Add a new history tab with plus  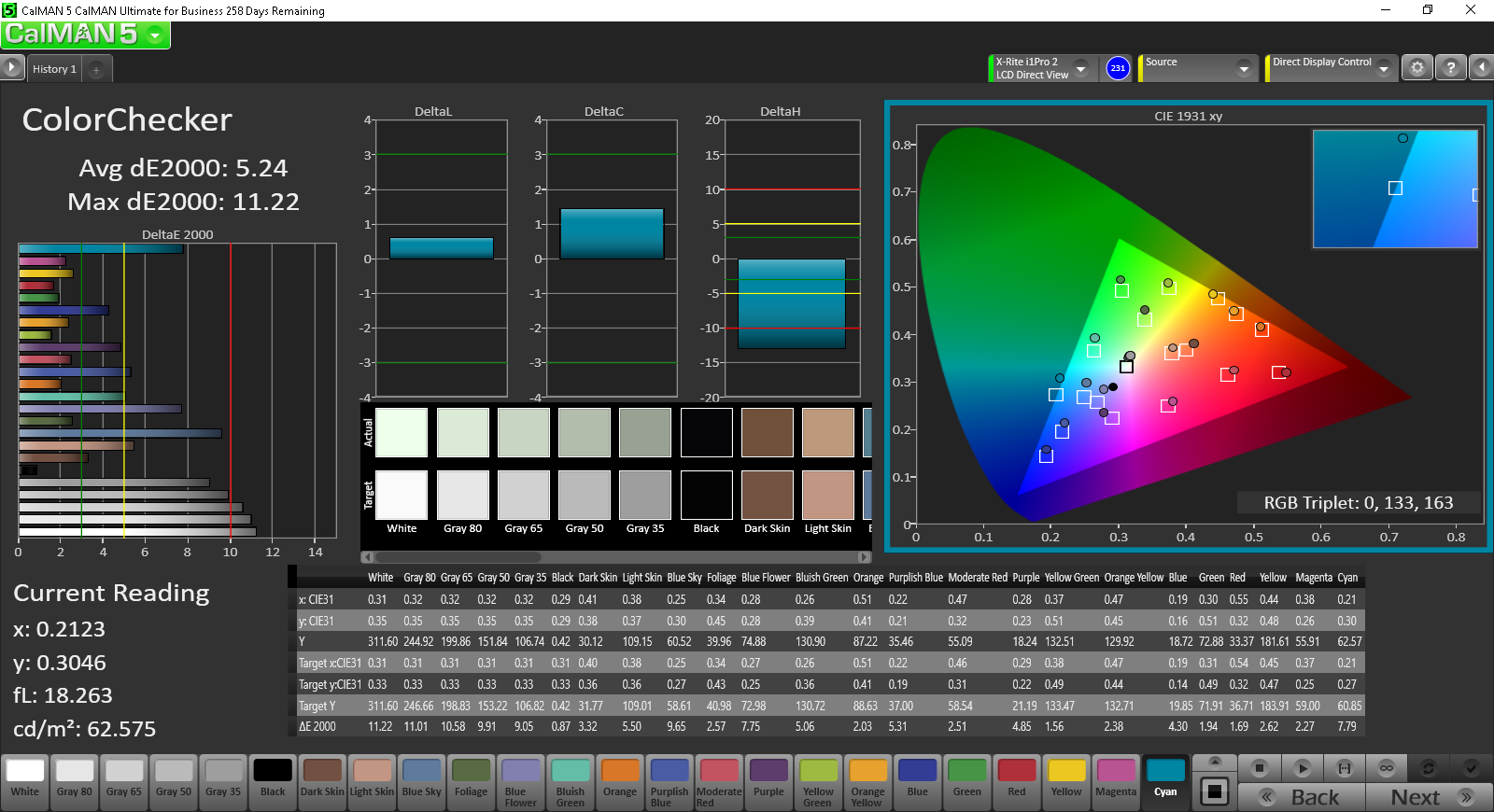click(96, 69)
